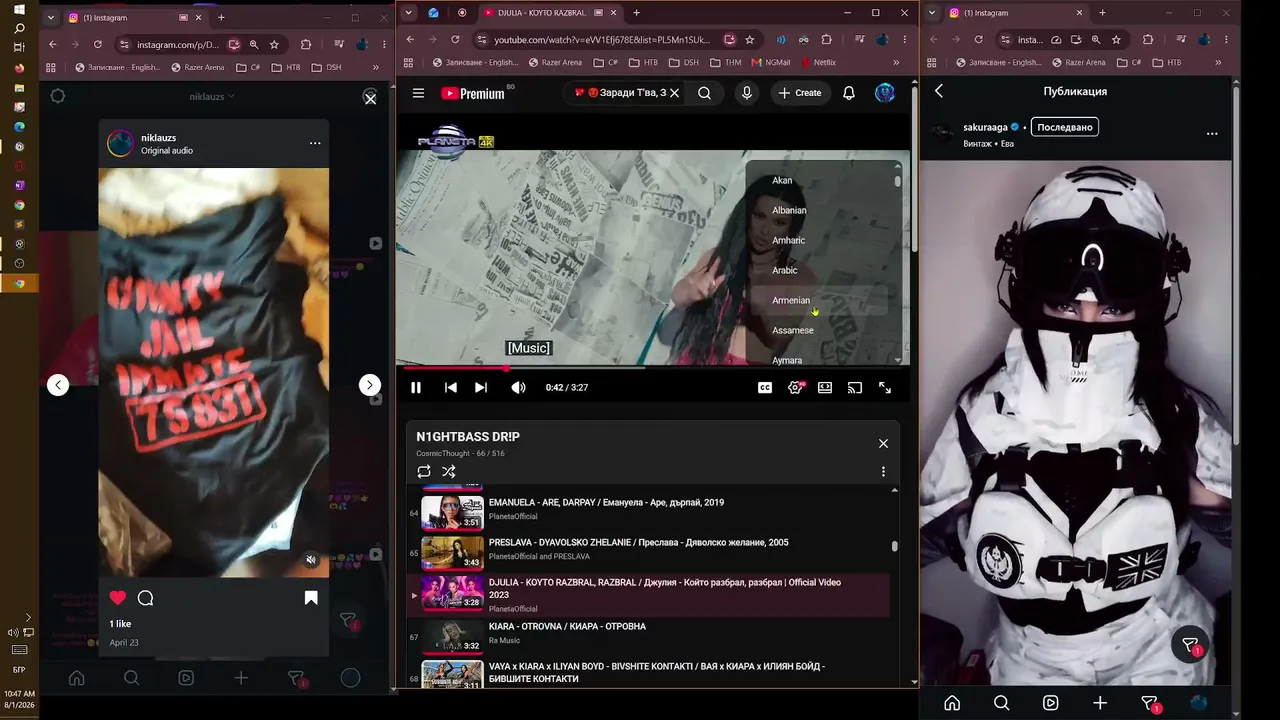Image resolution: width=1280 pixels, height=720 pixels.
Task: Unmute audio on the niklauzs video post
Action: pyautogui.click(x=311, y=560)
